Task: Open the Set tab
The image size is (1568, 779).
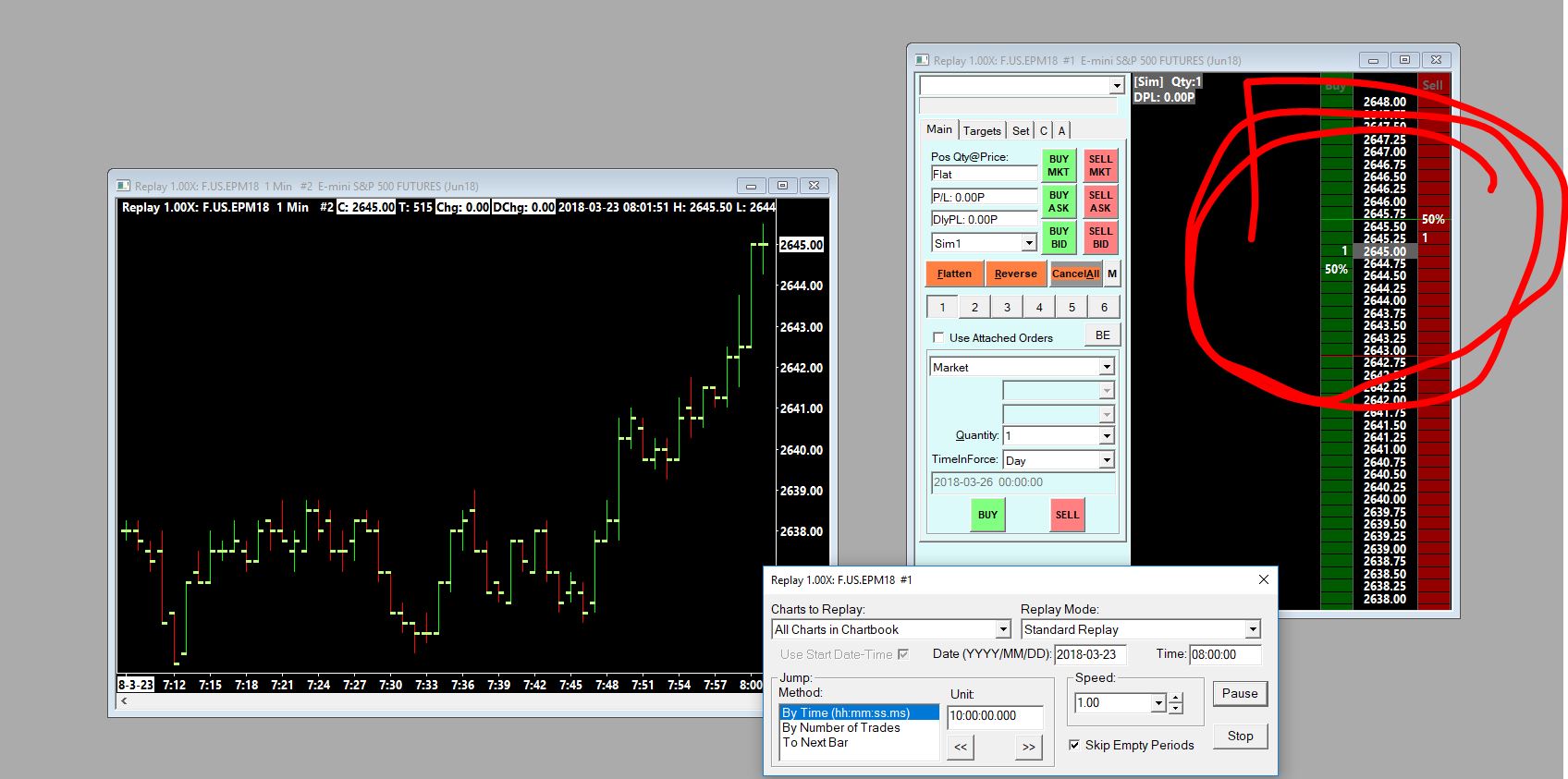Action: (1021, 130)
